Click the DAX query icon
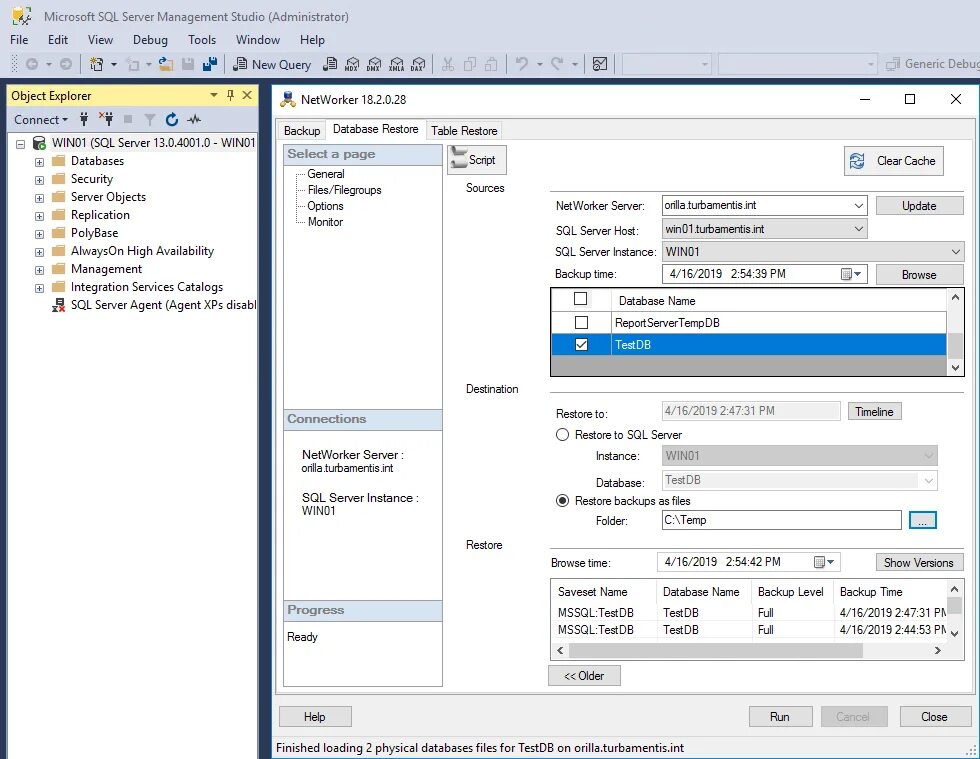 pyautogui.click(x=418, y=64)
